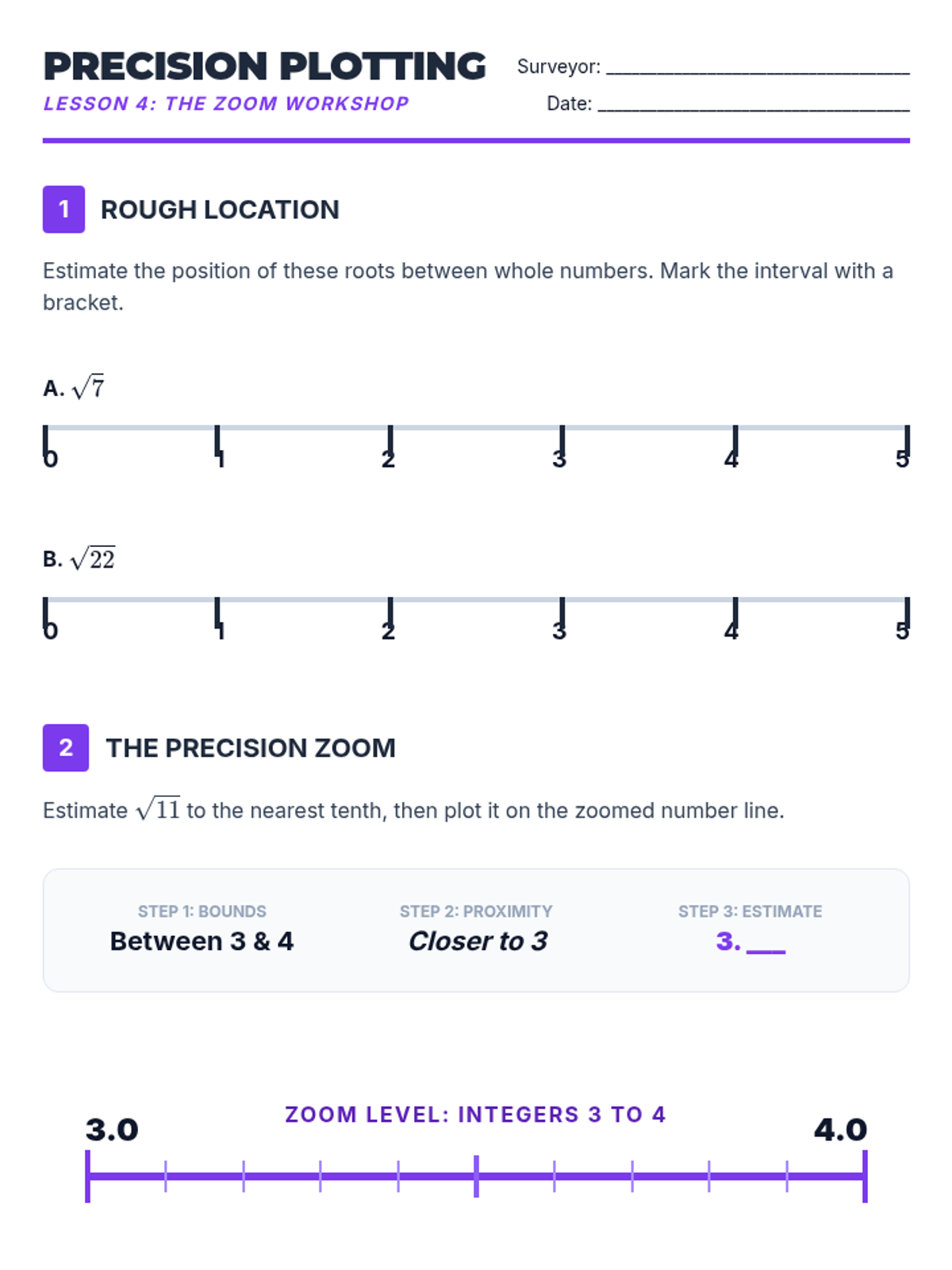Click the Closer to 3 proximity text
The image size is (952, 1270).
pyautogui.click(x=478, y=941)
